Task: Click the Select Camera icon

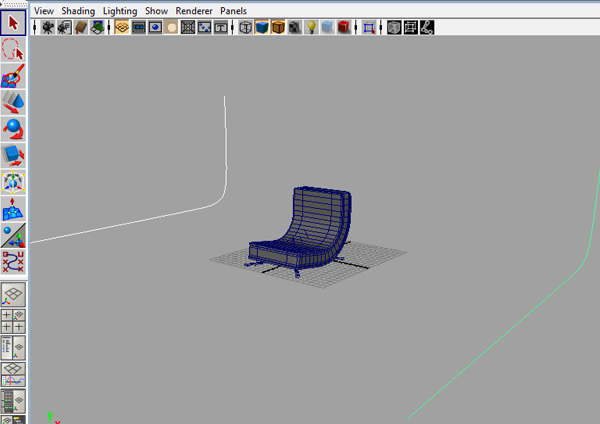Action: (x=45, y=28)
